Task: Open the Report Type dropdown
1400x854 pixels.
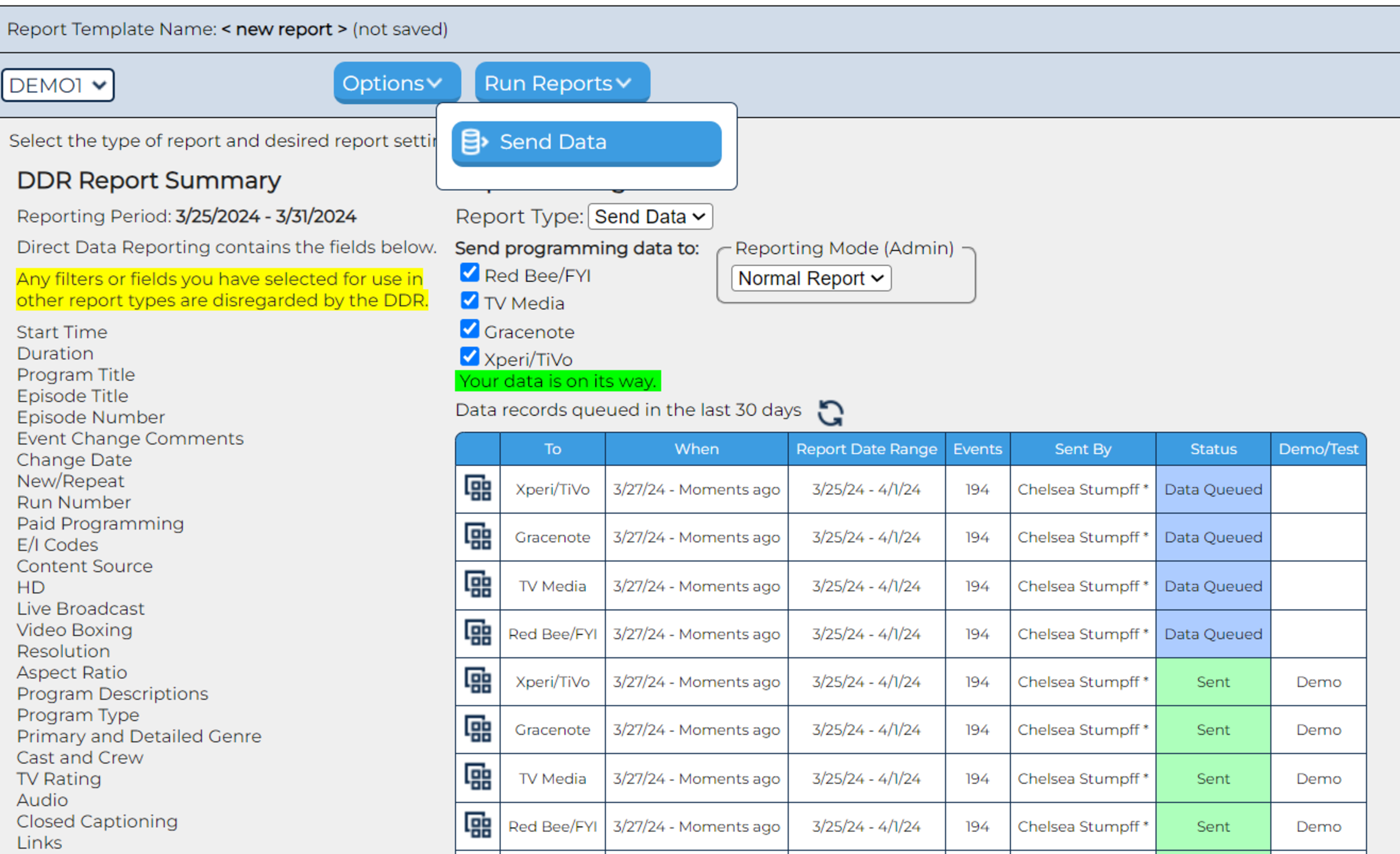Action: (650, 217)
